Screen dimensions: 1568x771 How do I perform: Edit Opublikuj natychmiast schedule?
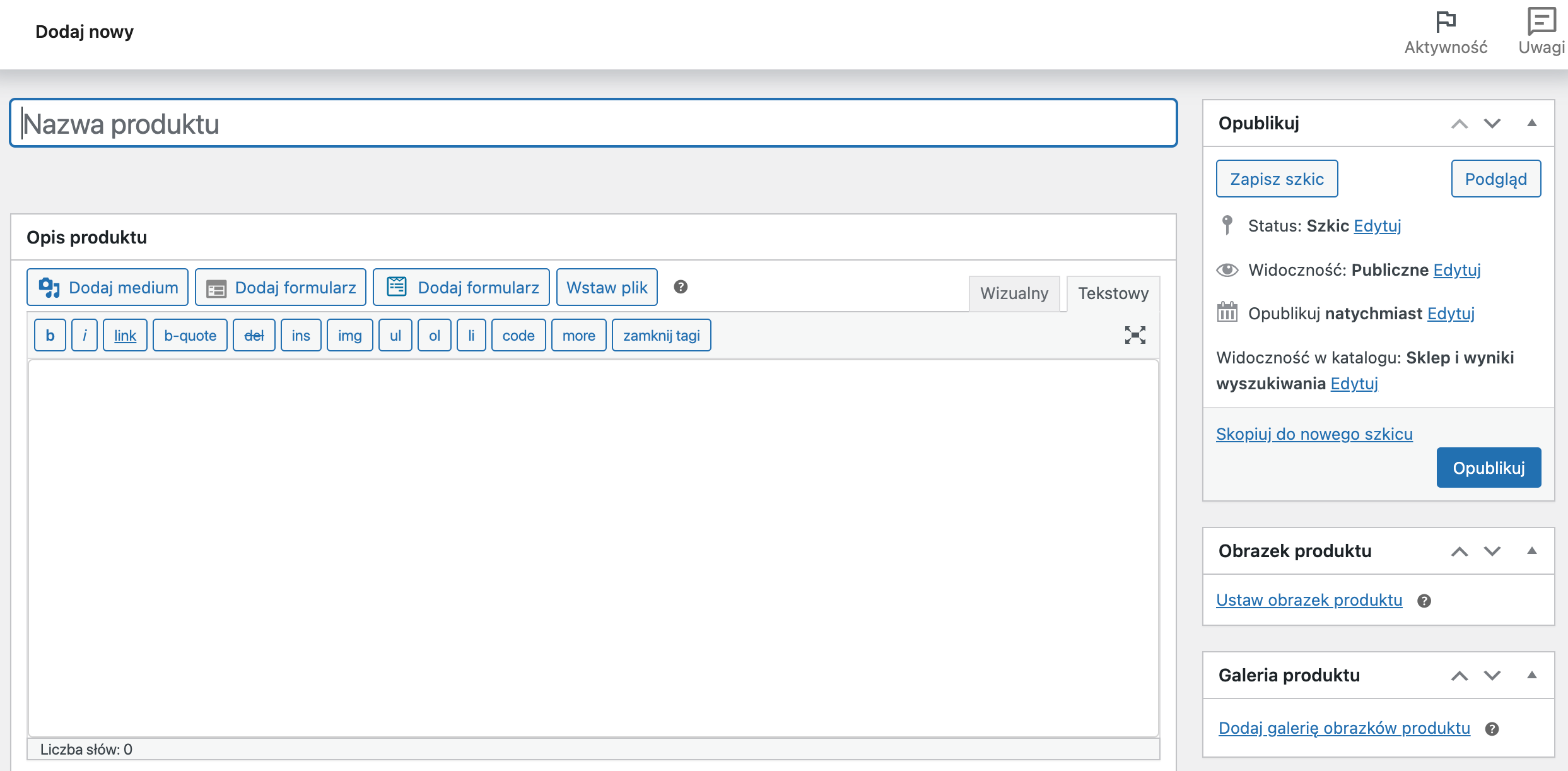point(1451,314)
